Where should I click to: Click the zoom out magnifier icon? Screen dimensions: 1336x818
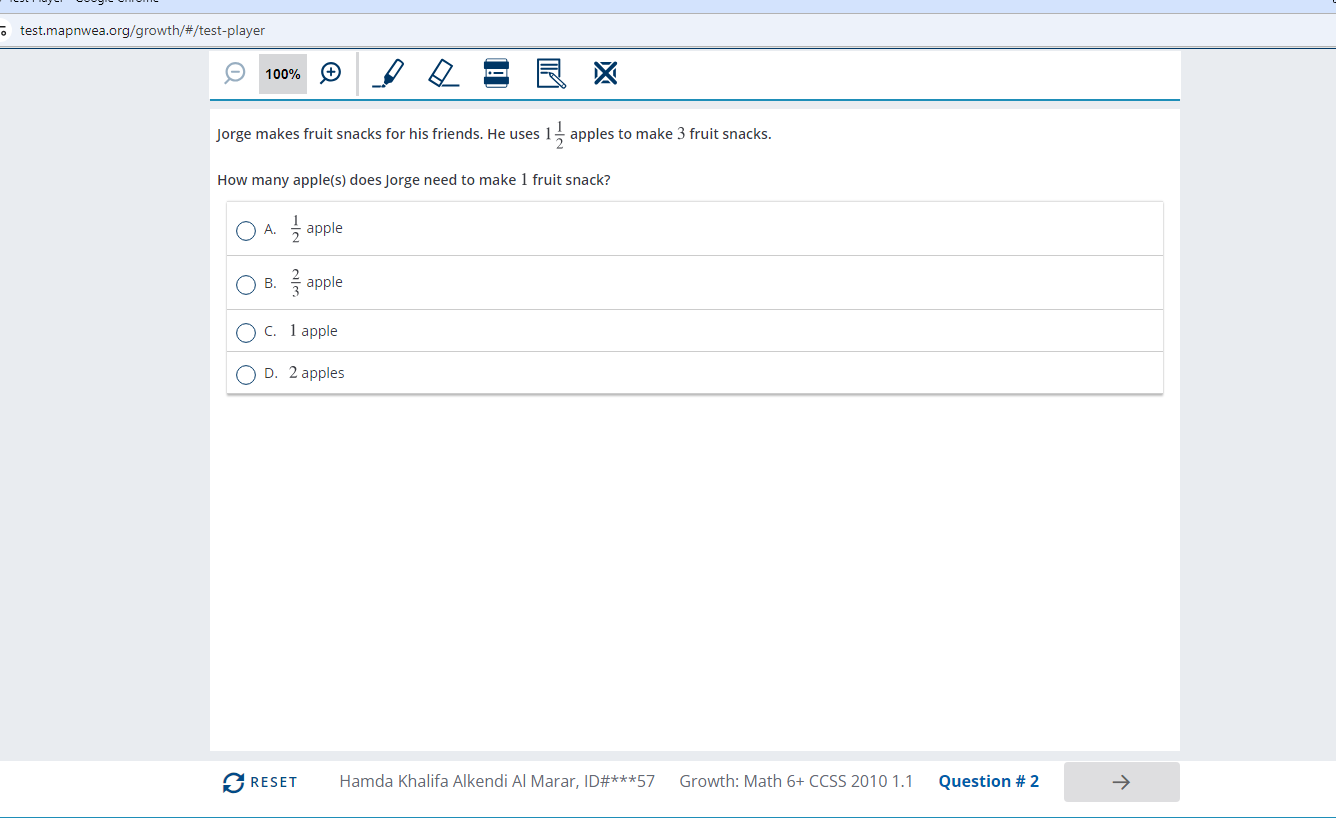(x=235, y=73)
